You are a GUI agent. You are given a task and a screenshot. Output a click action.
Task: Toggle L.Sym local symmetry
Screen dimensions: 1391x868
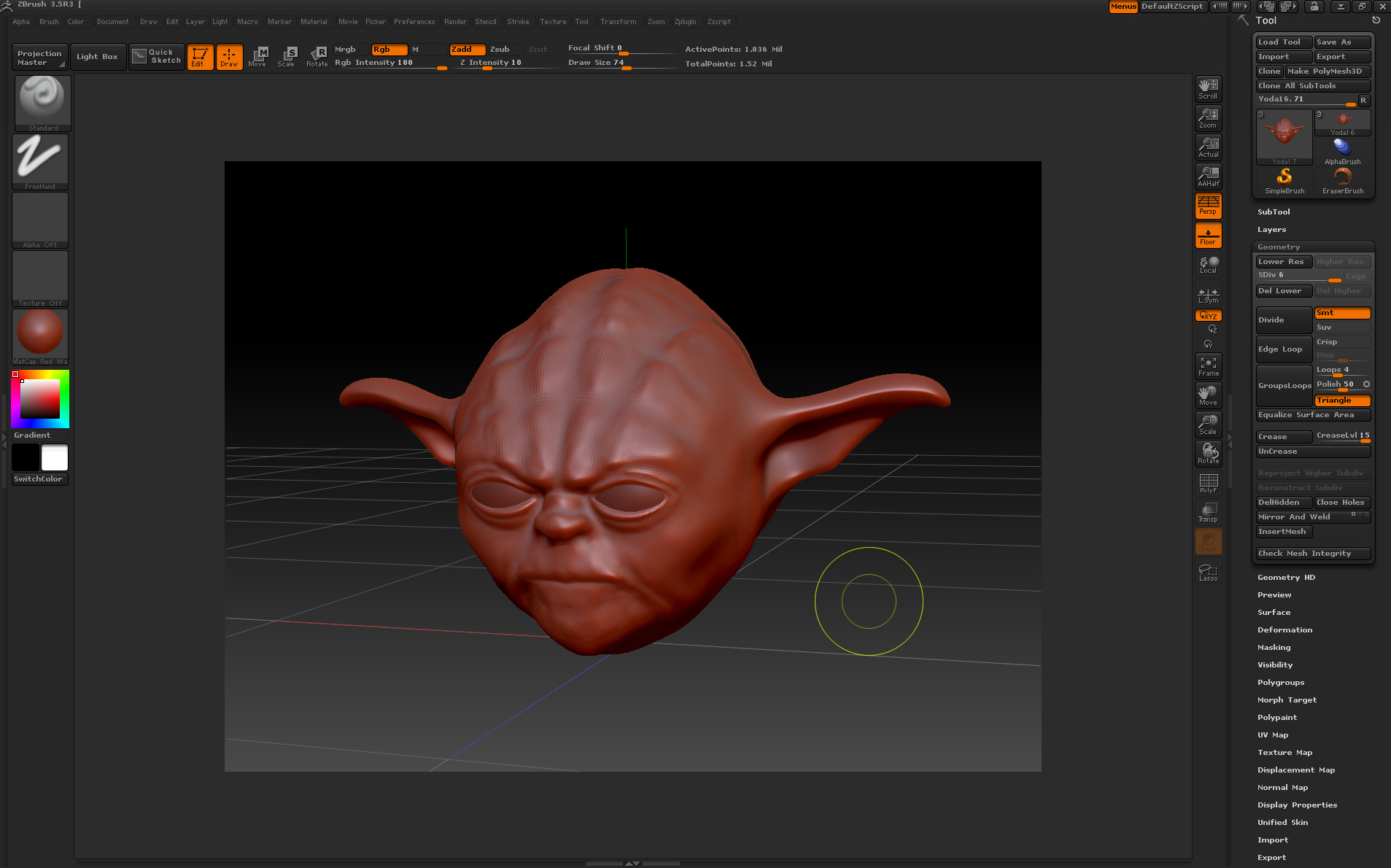click(1208, 294)
